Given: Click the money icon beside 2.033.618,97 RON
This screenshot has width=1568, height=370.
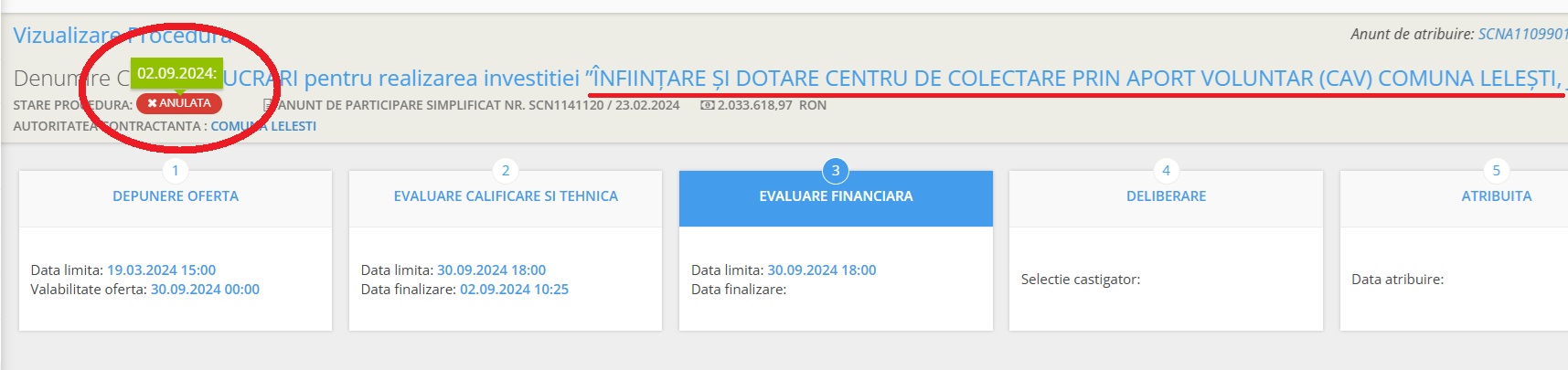Looking at the screenshot, I should click(x=707, y=105).
